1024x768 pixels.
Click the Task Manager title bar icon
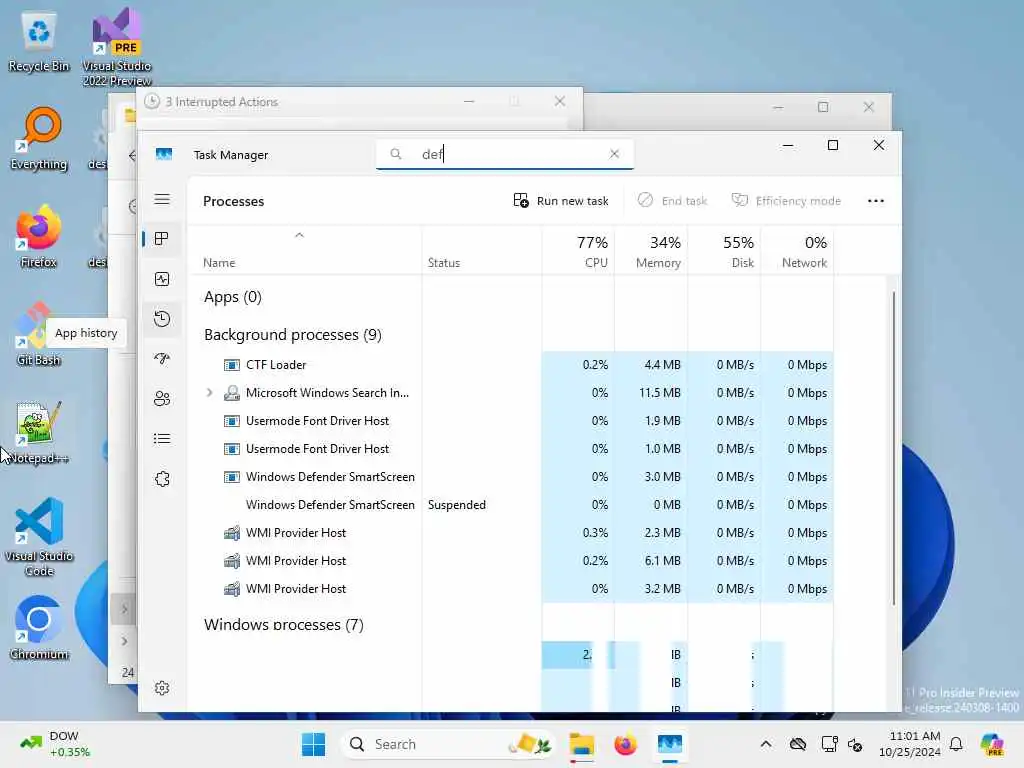164,155
